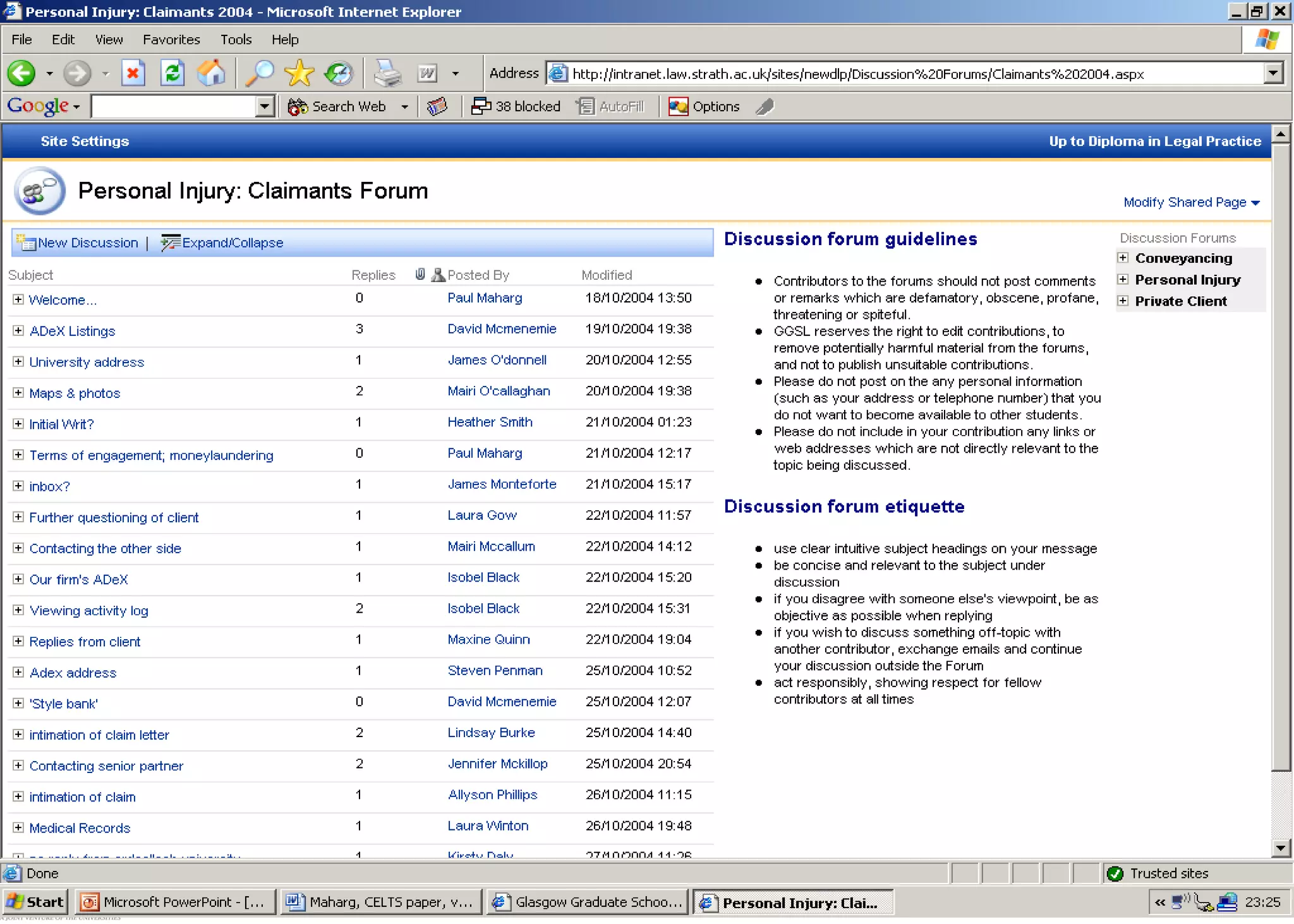Open the Search magnifier icon

(x=260, y=74)
